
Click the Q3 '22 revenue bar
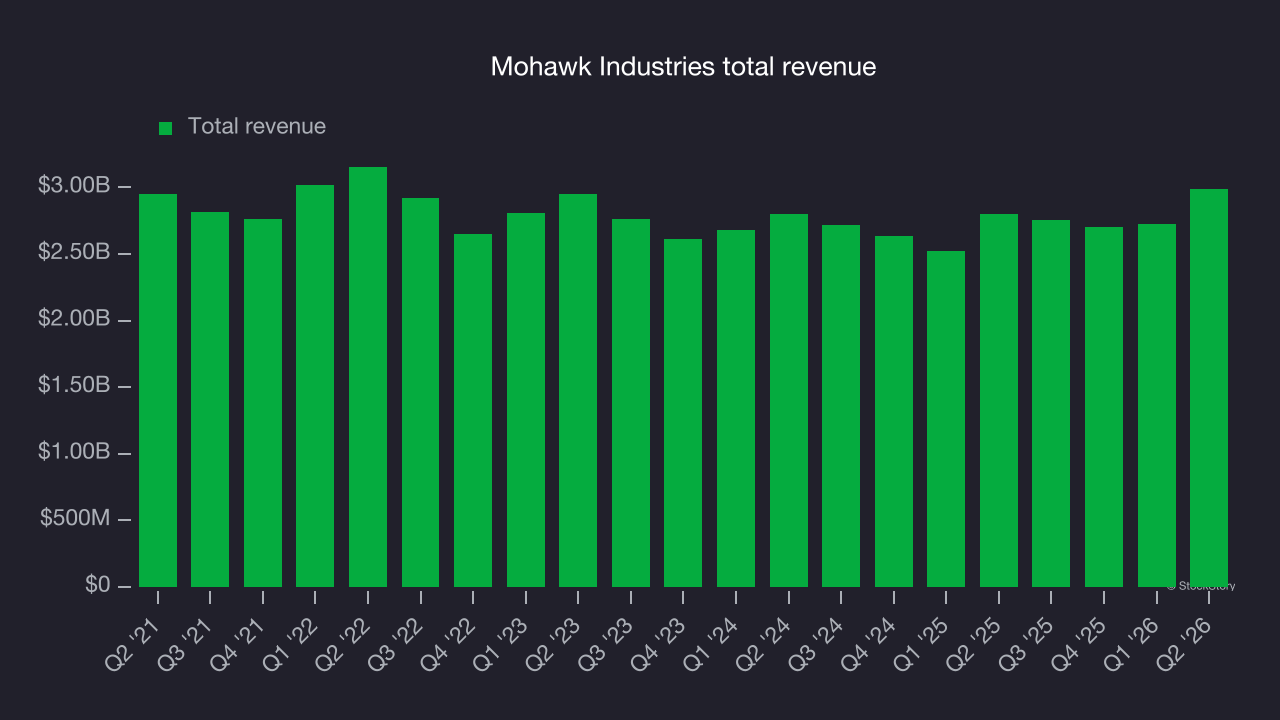[x=420, y=392]
